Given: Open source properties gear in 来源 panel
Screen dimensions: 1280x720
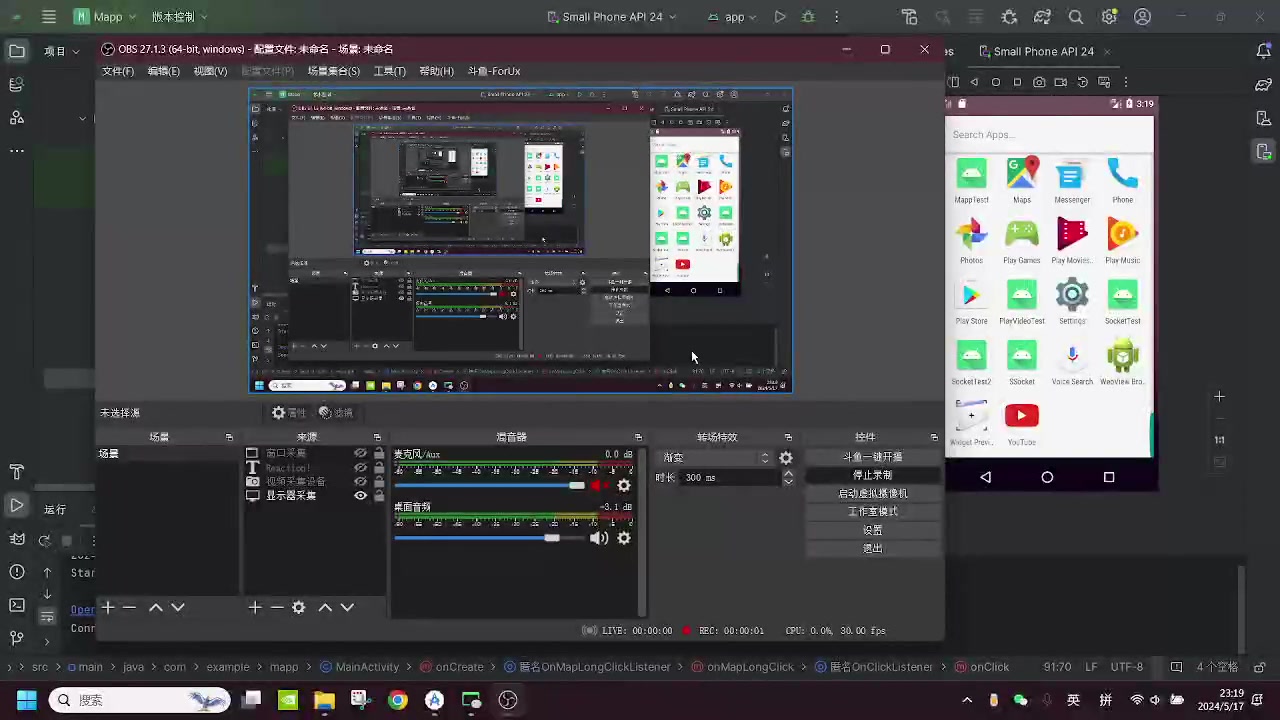Looking at the screenshot, I should tap(298, 607).
